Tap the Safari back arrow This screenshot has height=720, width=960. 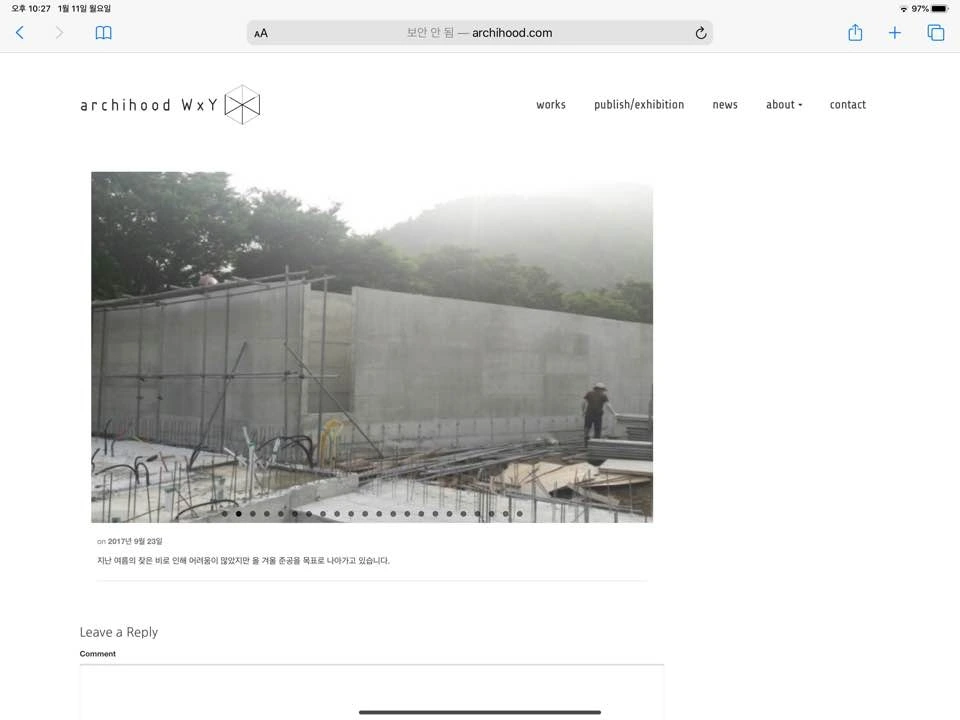20,32
